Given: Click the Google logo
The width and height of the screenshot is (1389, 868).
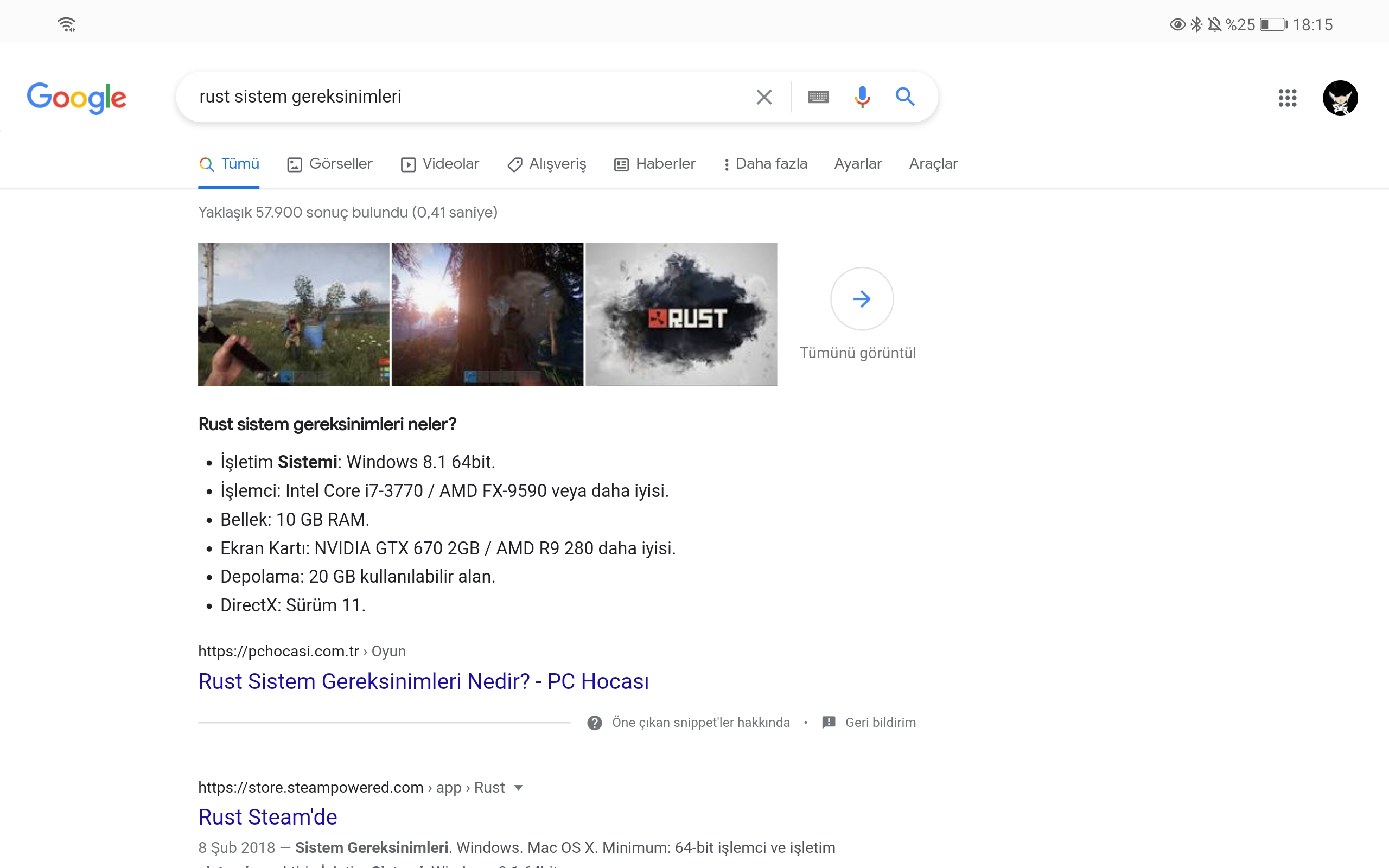Looking at the screenshot, I should point(77,98).
